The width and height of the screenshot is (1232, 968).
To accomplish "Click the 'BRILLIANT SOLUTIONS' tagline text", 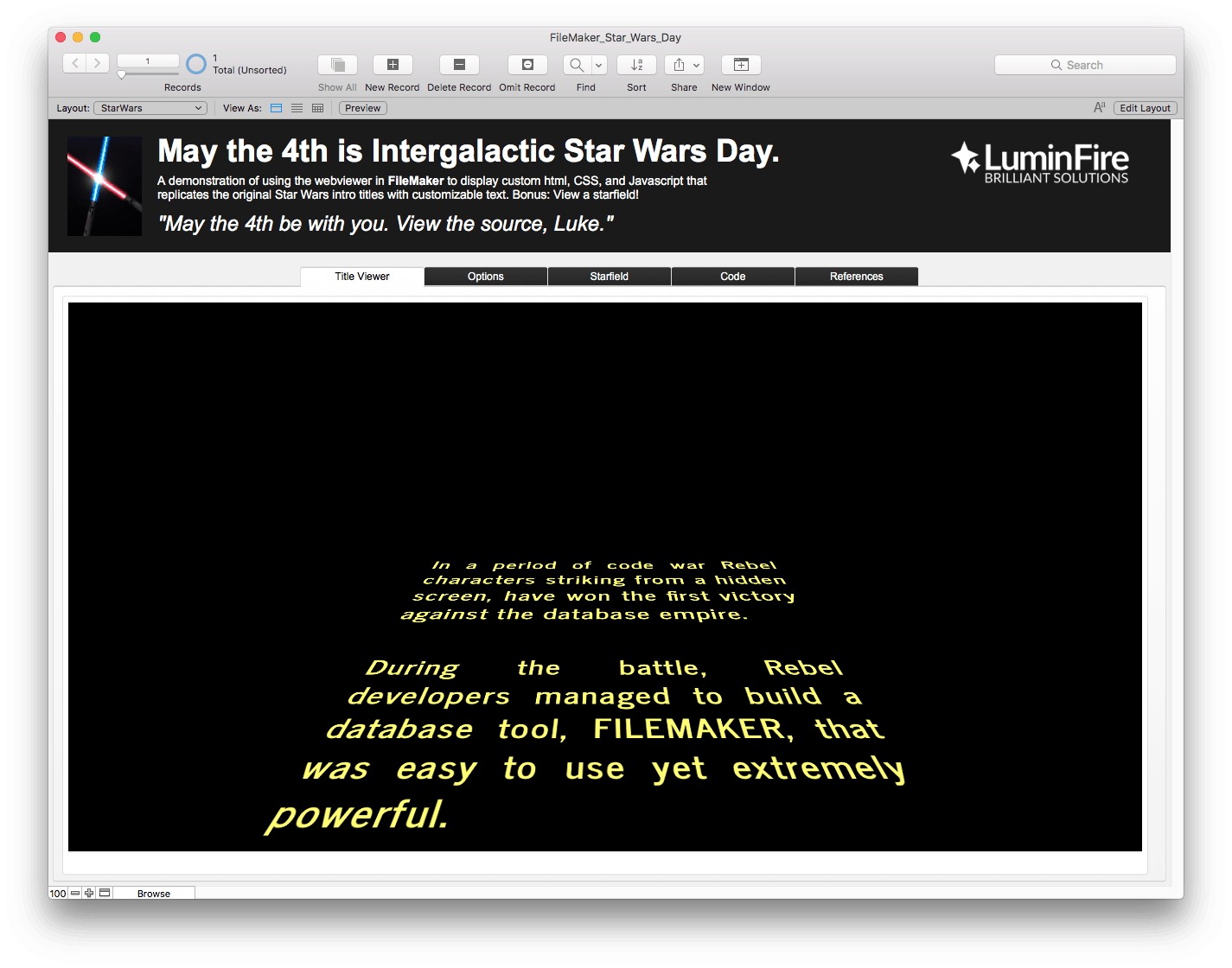I will 1056,178.
